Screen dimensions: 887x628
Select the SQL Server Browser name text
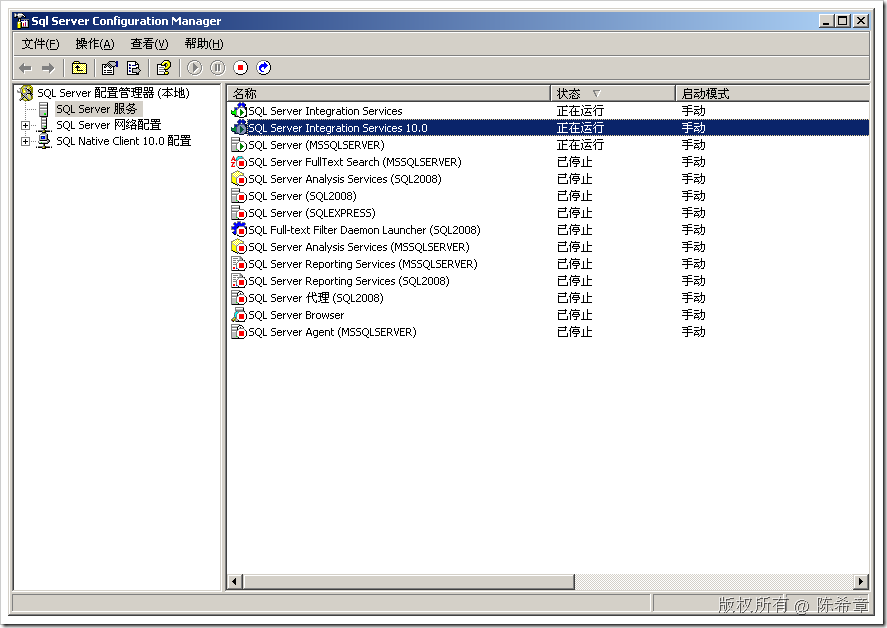point(296,315)
